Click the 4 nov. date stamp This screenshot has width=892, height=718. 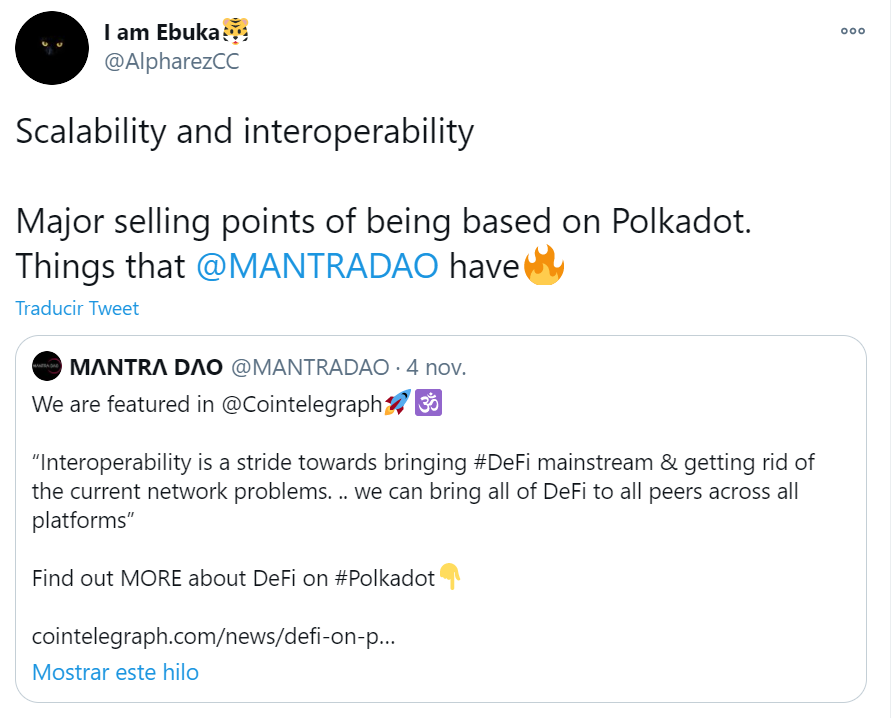[x=437, y=367]
